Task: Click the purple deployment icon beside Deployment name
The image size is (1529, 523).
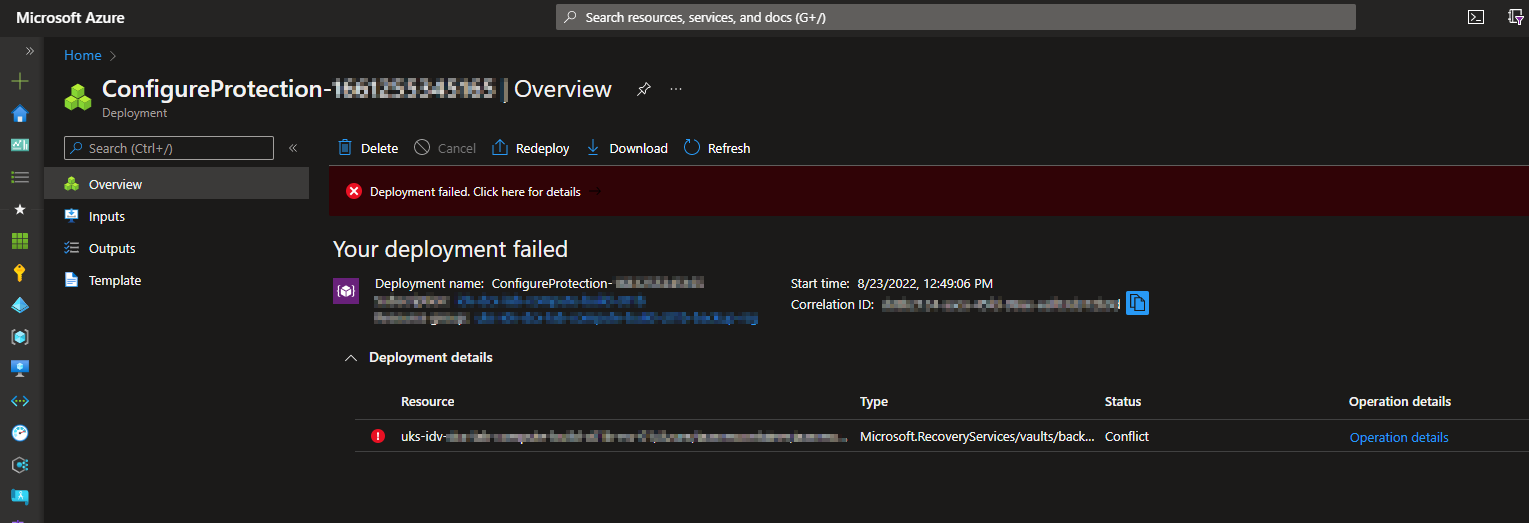Action: (345, 291)
